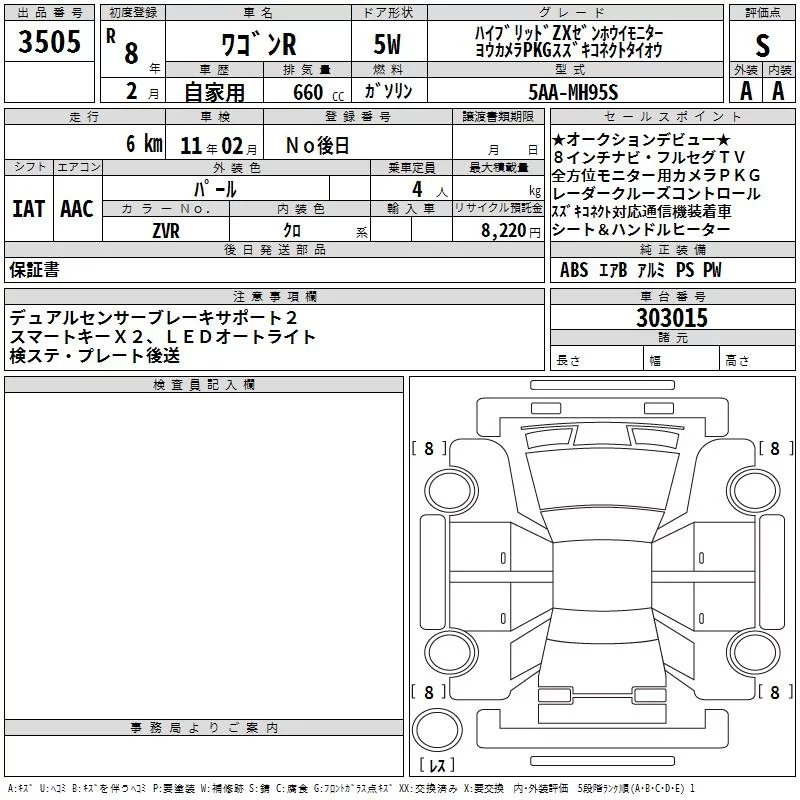Click the door shape value 5W
The image size is (800, 800).
[388, 44]
